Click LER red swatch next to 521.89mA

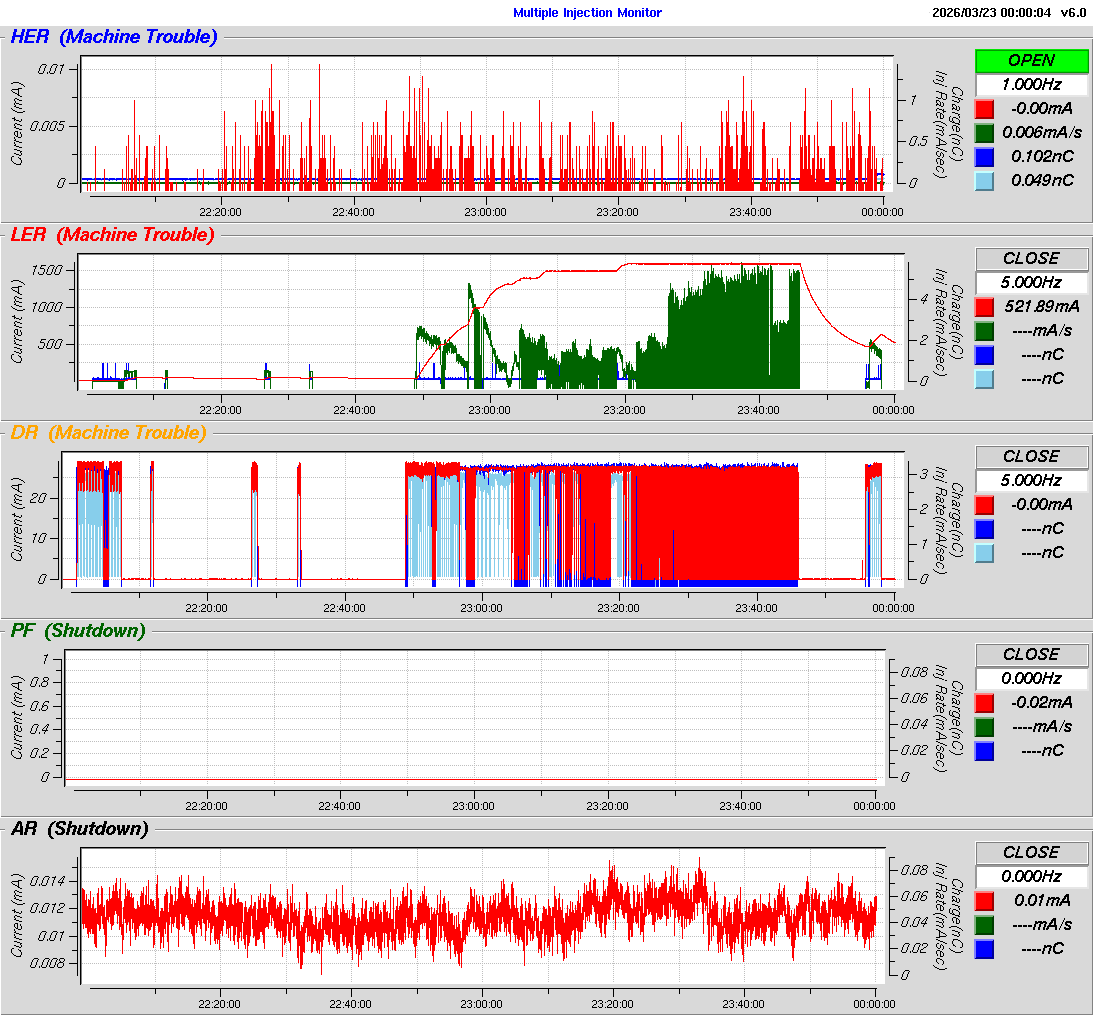pyautogui.click(x=985, y=306)
